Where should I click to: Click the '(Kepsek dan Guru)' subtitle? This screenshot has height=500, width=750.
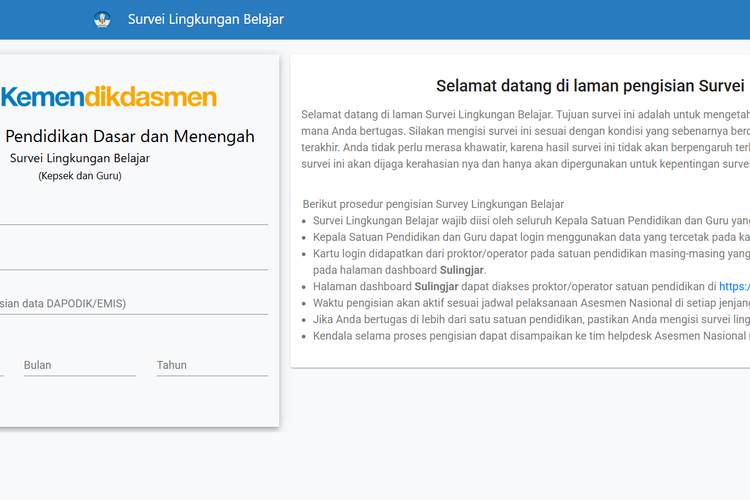[x=80, y=176]
